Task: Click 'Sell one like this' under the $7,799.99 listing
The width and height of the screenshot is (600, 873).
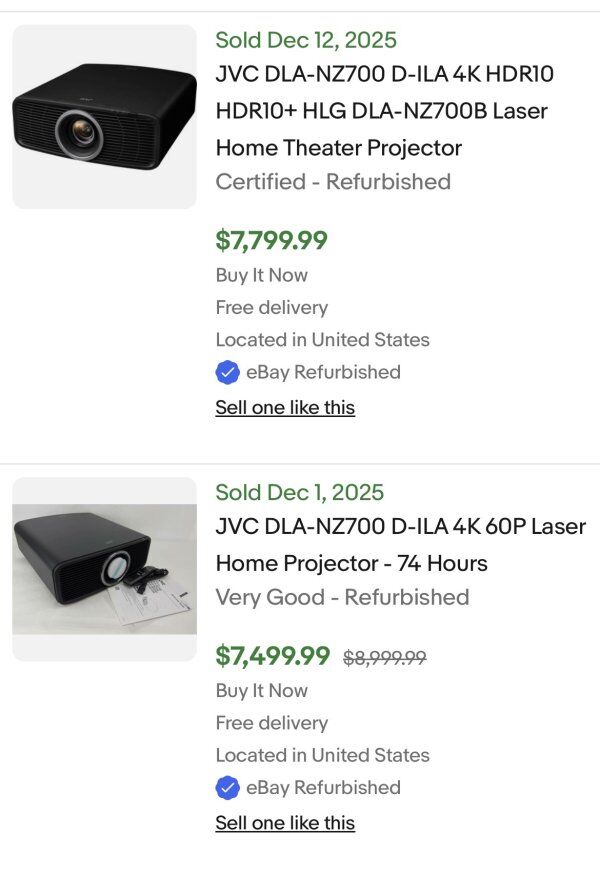Action: pyautogui.click(x=285, y=407)
